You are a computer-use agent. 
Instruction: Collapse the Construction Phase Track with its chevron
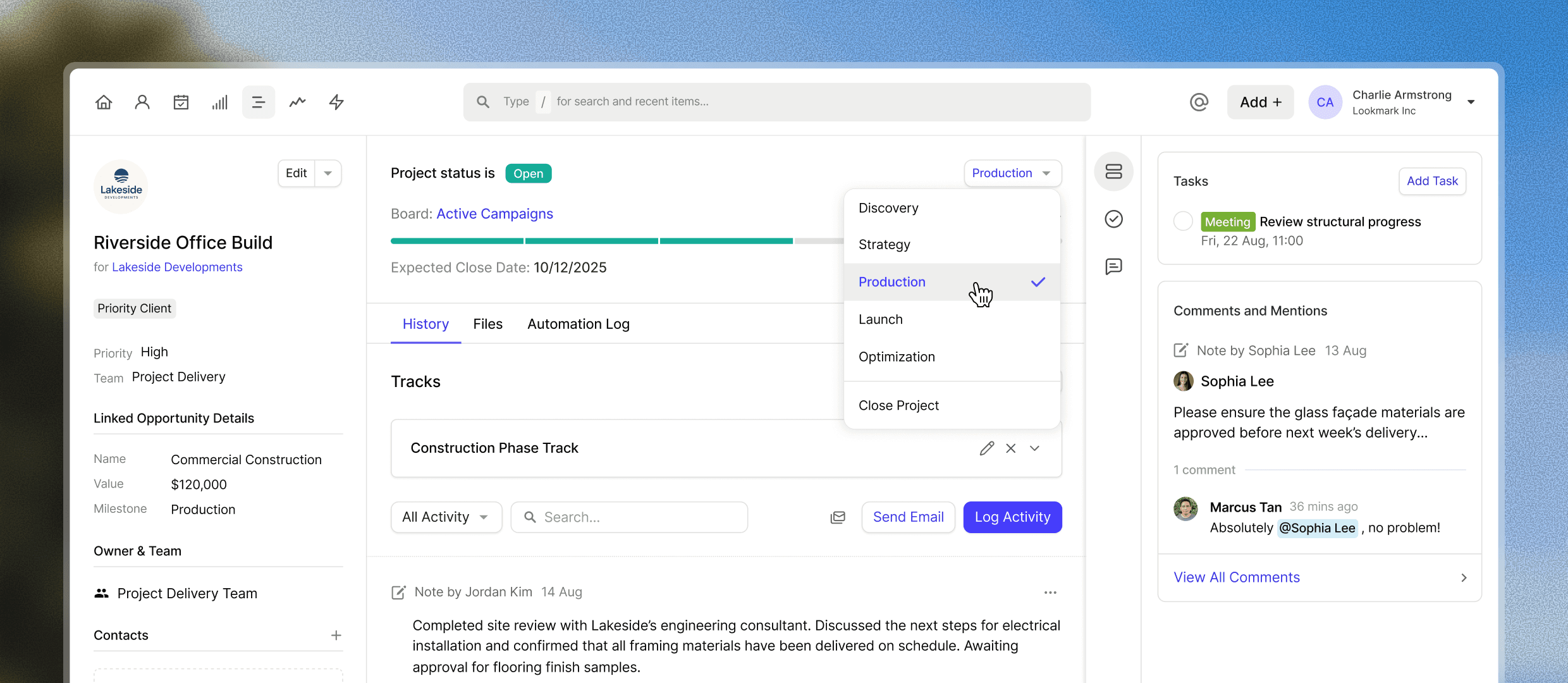click(1034, 448)
